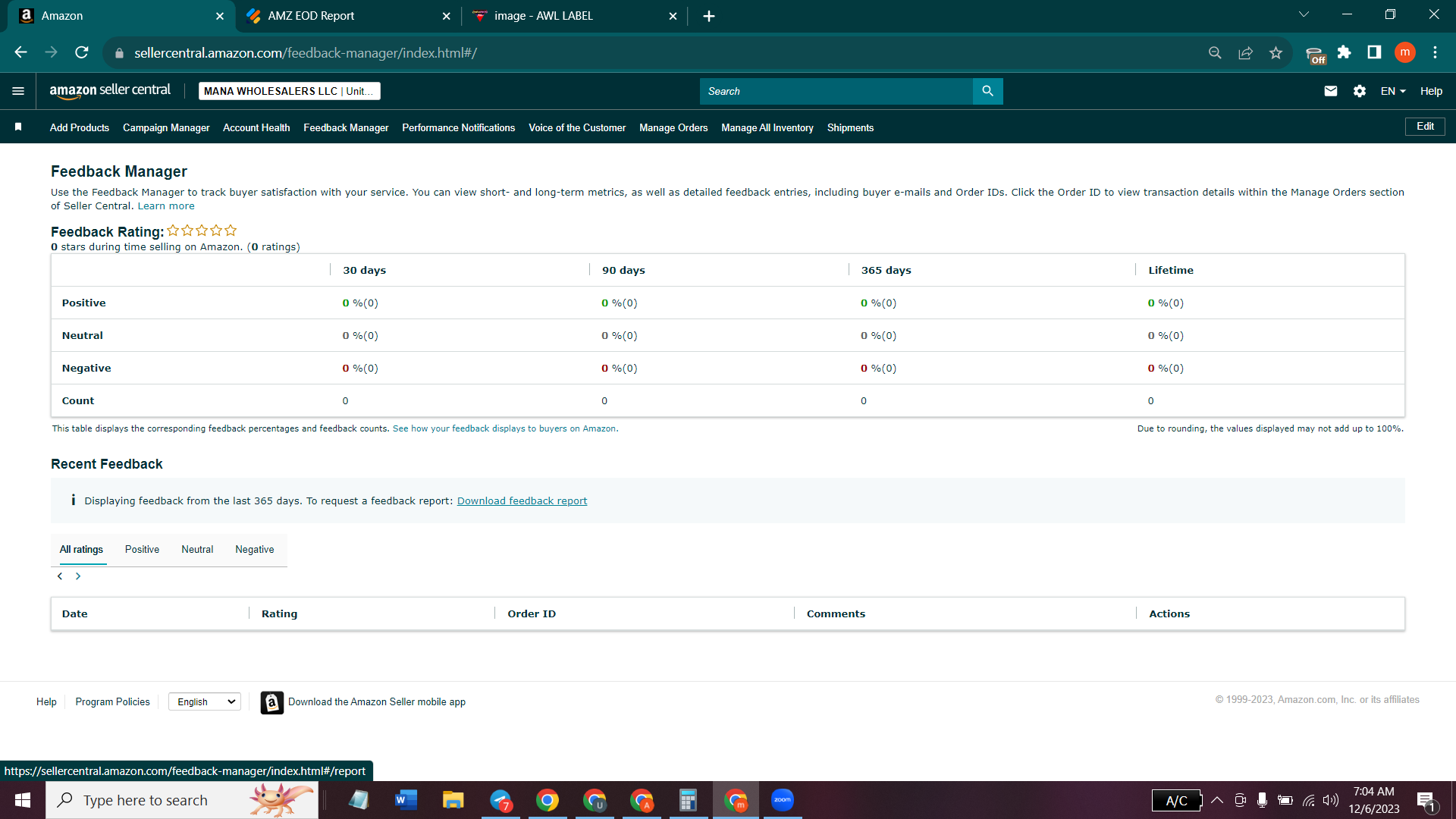This screenshot has height=819, width=1456.
Task: Open the EN language dropdown
Action: (1393, 91)
